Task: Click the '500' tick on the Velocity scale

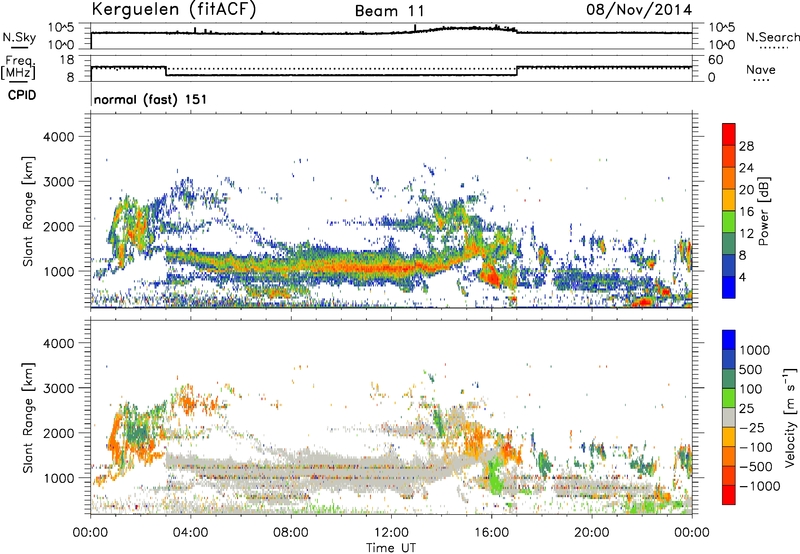Action: (751, 370)
